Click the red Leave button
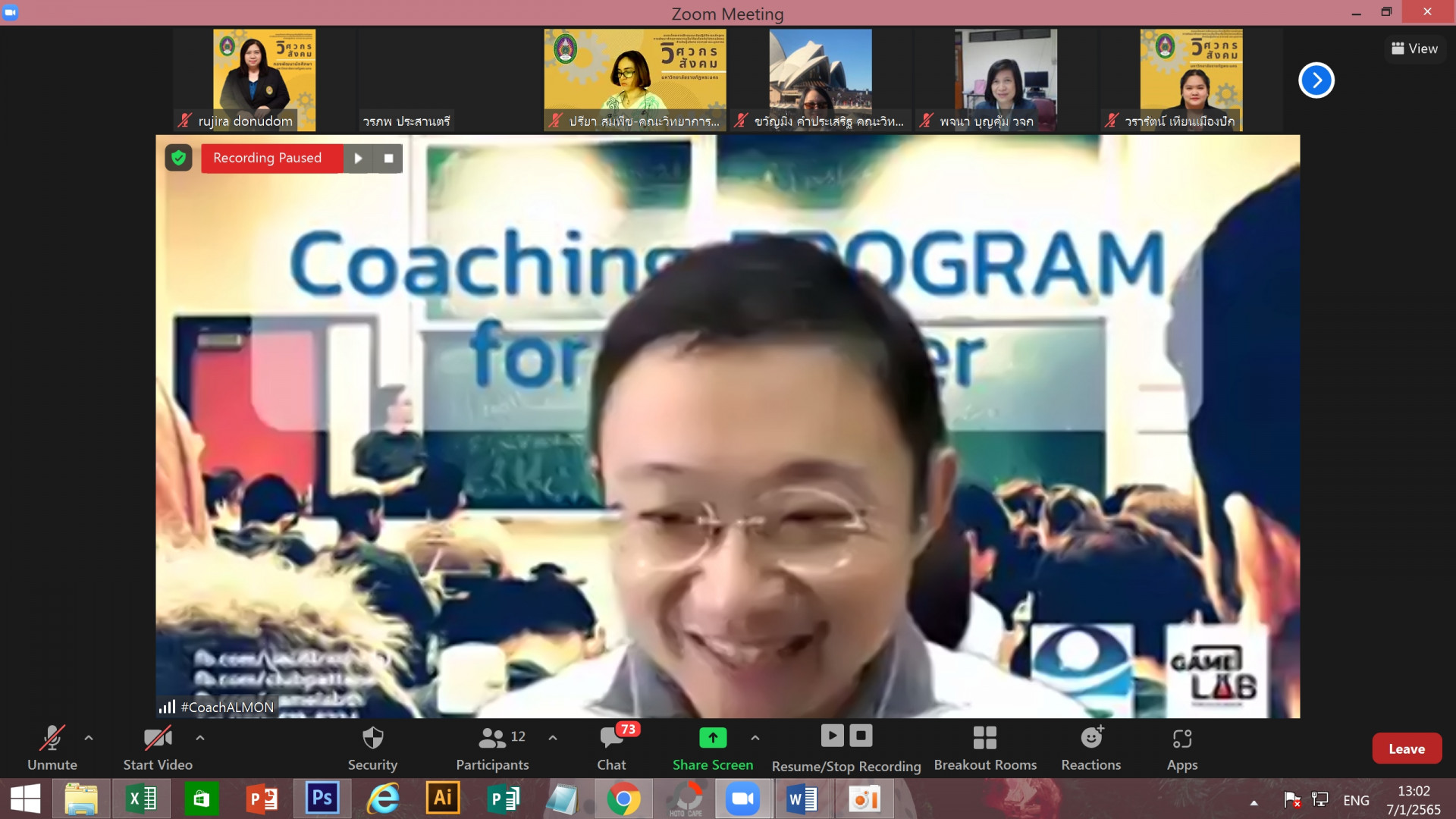 click(1406, 748)
